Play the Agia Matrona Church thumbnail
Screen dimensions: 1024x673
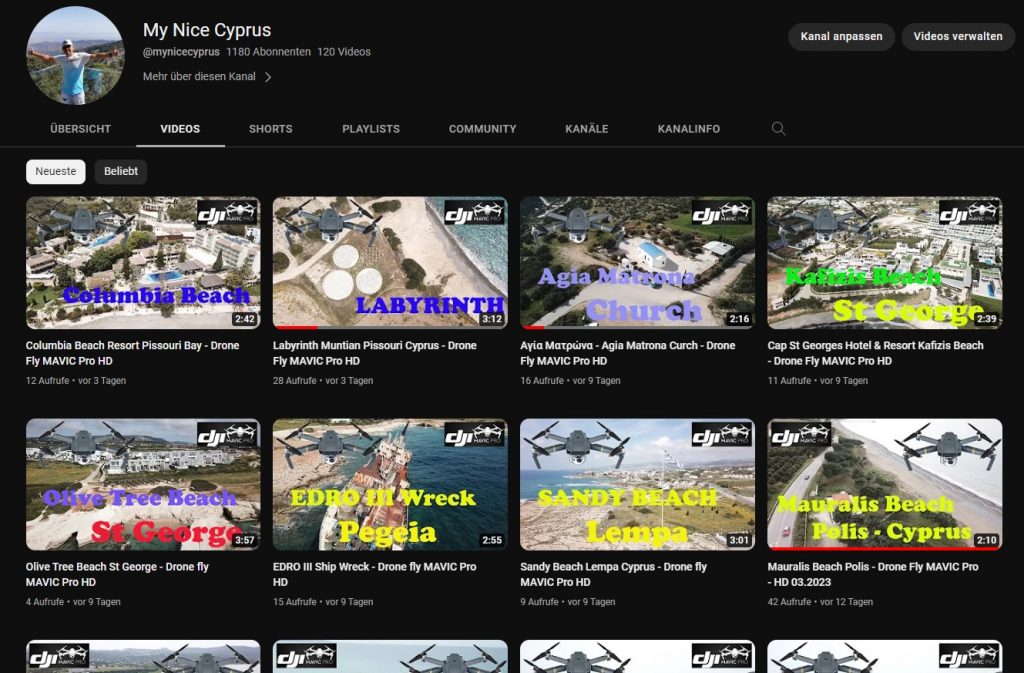click(637, 262)
